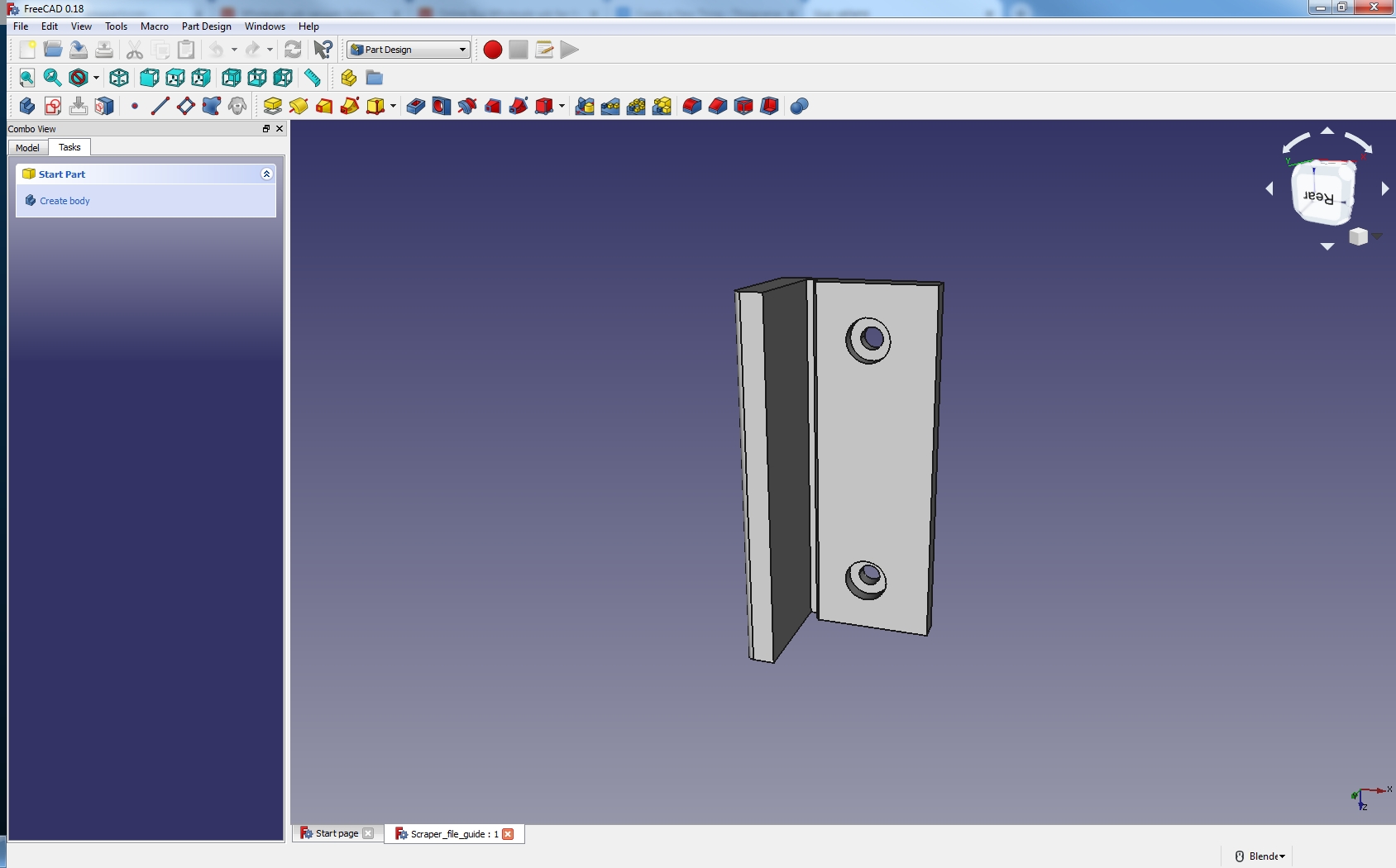1396x868 pixels.
Task: Open the Part Design workbench dropdown
Action: [409, 50]
